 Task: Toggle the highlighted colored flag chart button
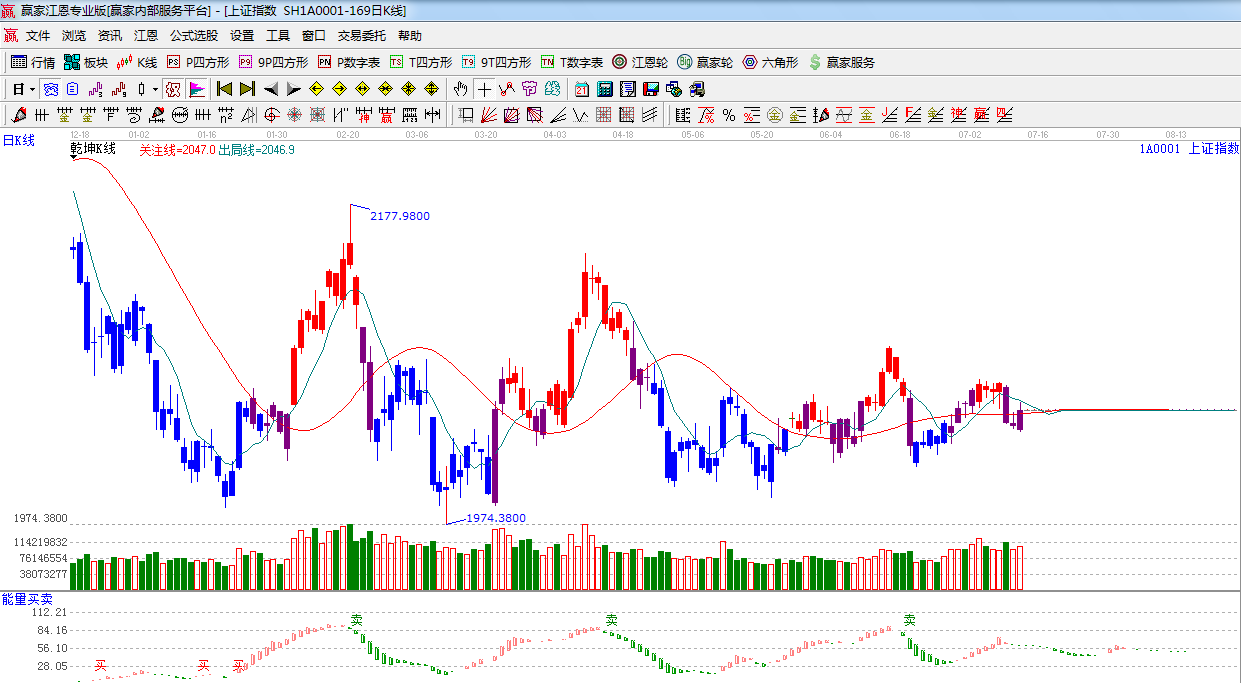point(196,89)
